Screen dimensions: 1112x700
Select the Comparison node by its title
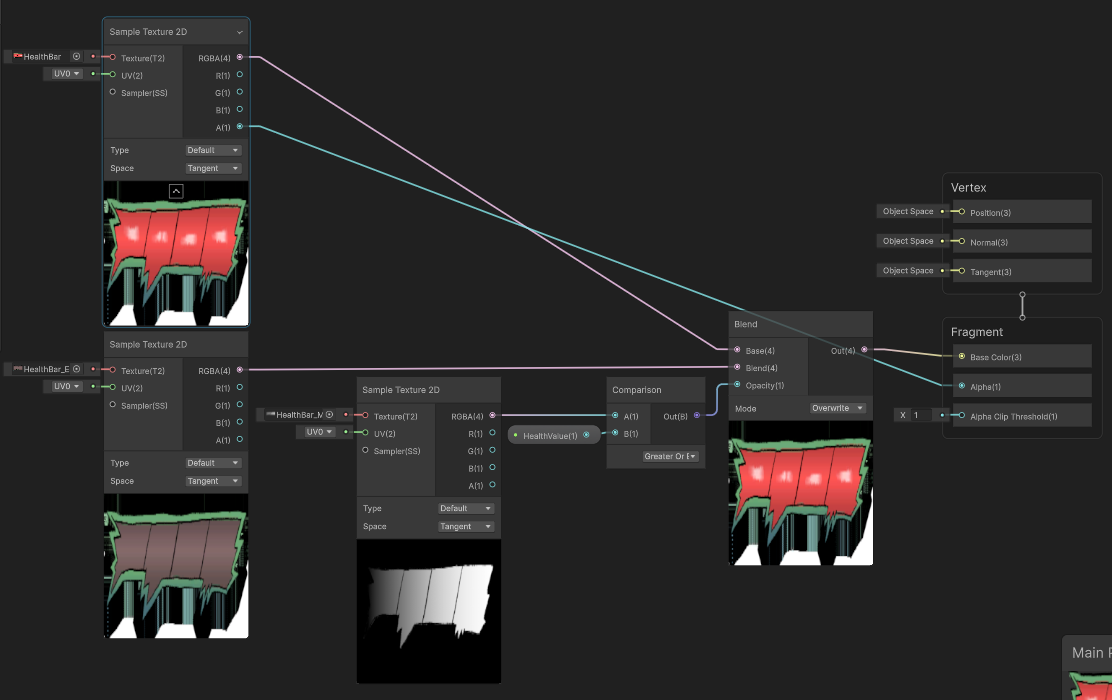point(637,390)
